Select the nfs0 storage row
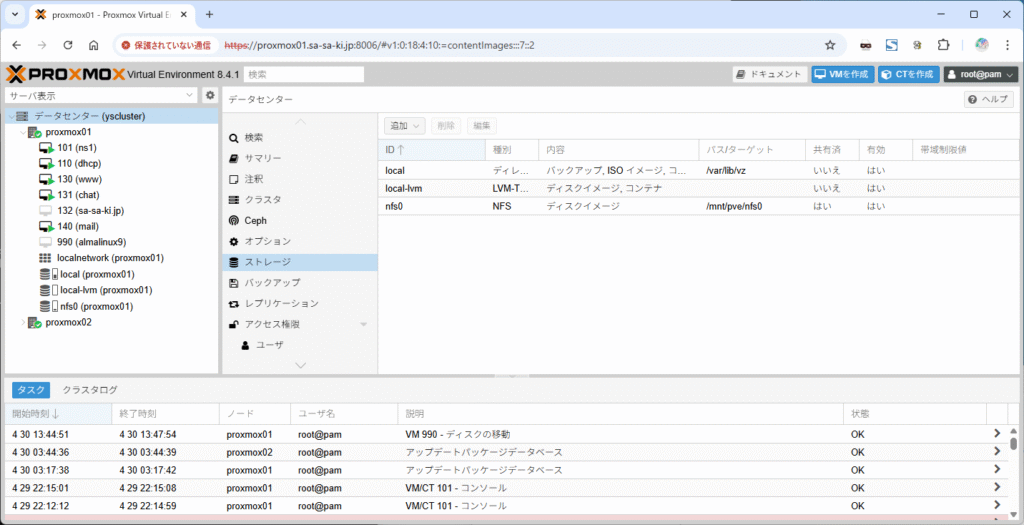Image resolution: width=1024 pixels, height=525 pixels. click(x=699, y=206)
